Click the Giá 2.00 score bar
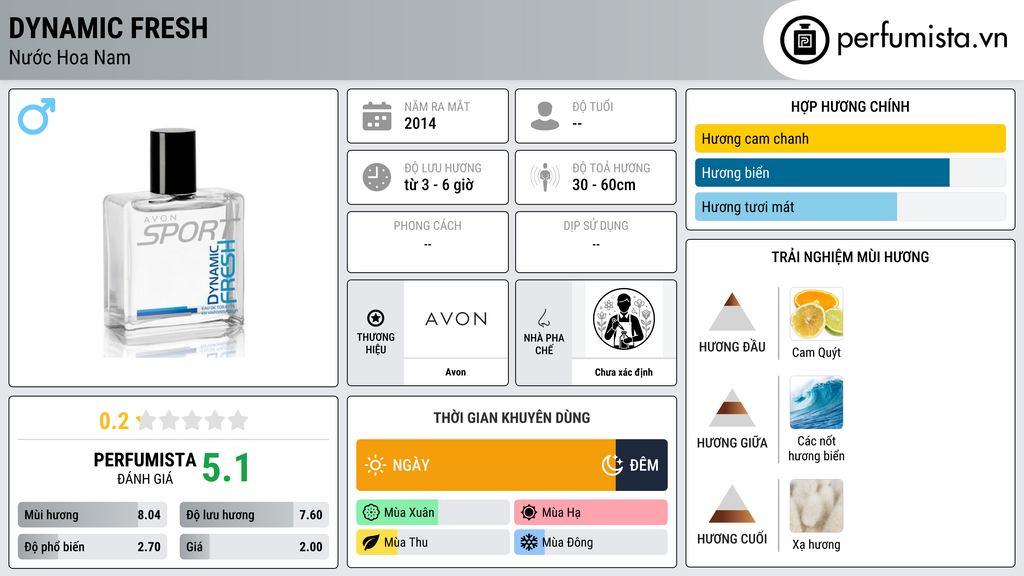1024x576 pixels. tap(255, 547)
